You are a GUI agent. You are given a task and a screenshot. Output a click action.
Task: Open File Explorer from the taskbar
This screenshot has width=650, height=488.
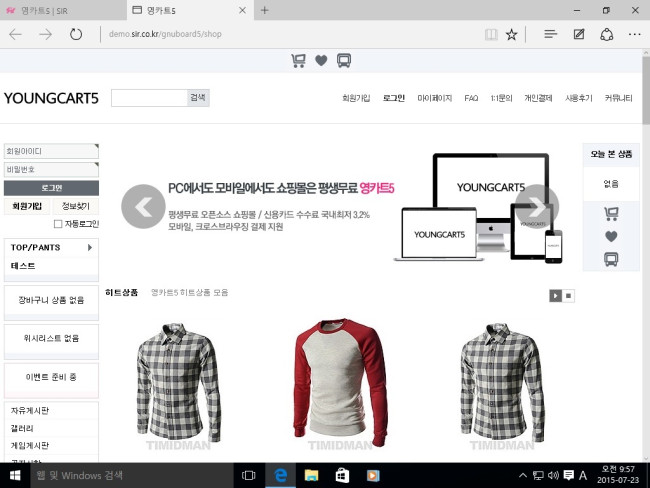tap(311, 475)
